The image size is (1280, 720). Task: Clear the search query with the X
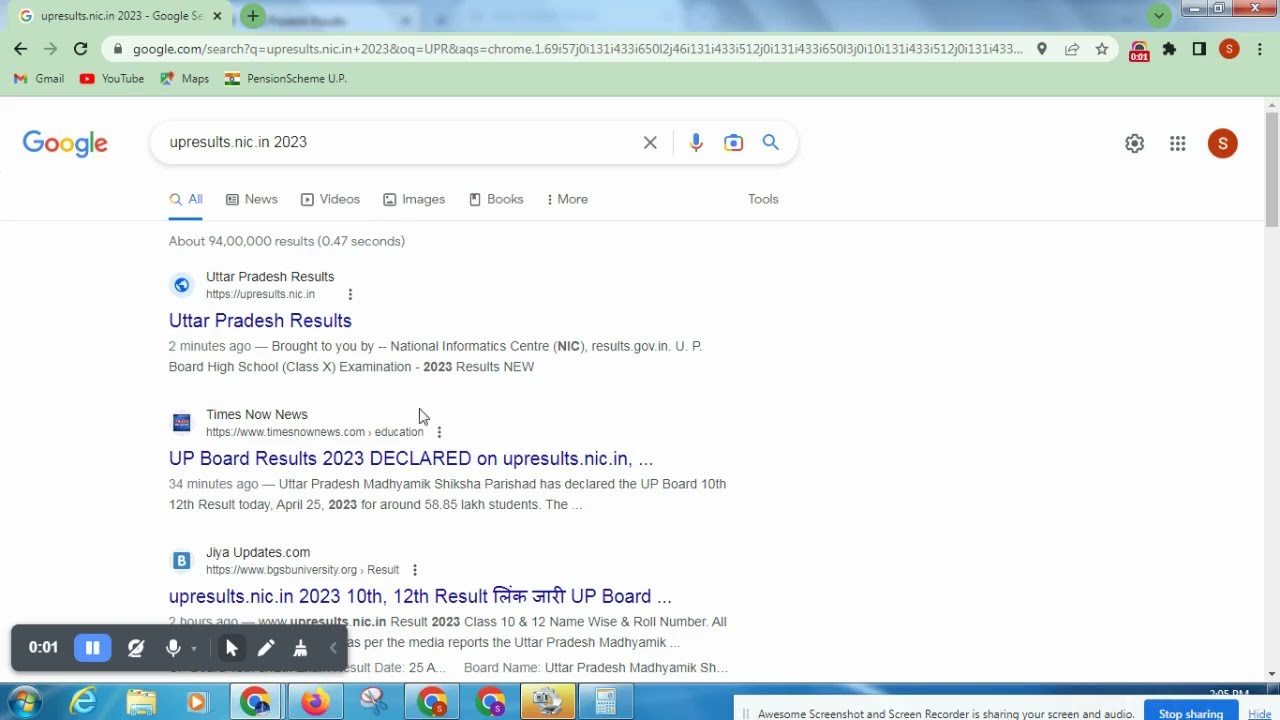[x=650, y=142]
